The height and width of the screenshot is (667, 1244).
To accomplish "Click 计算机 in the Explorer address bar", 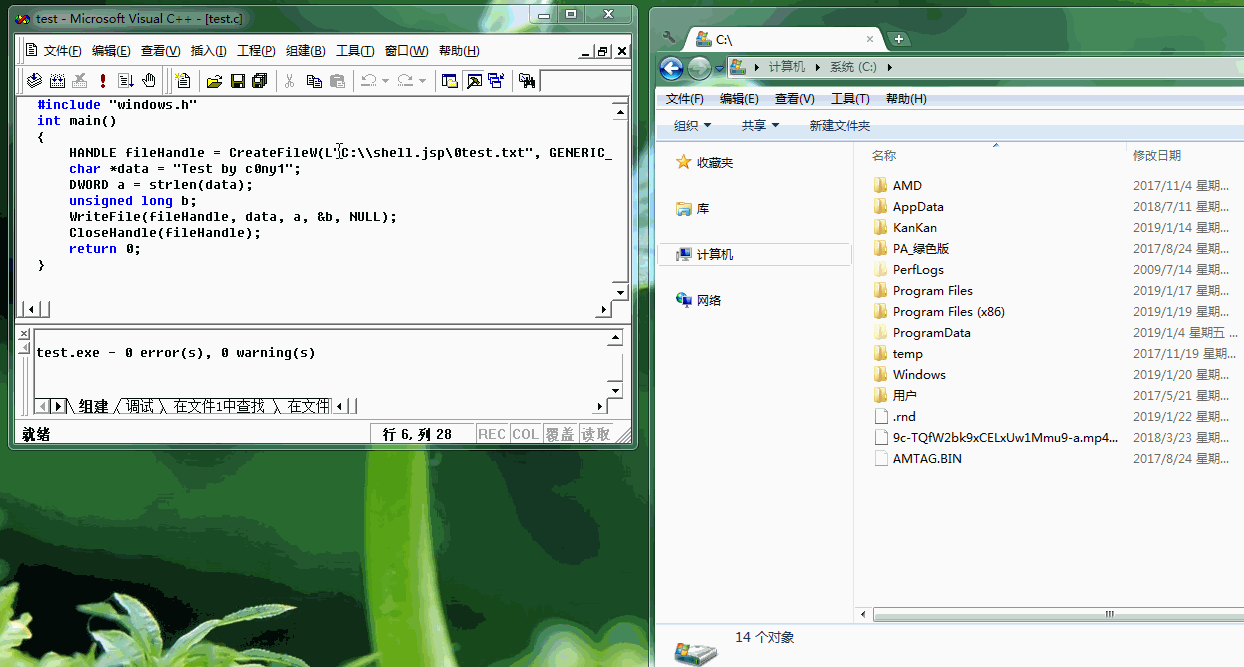I will click(x=787, y=67).
